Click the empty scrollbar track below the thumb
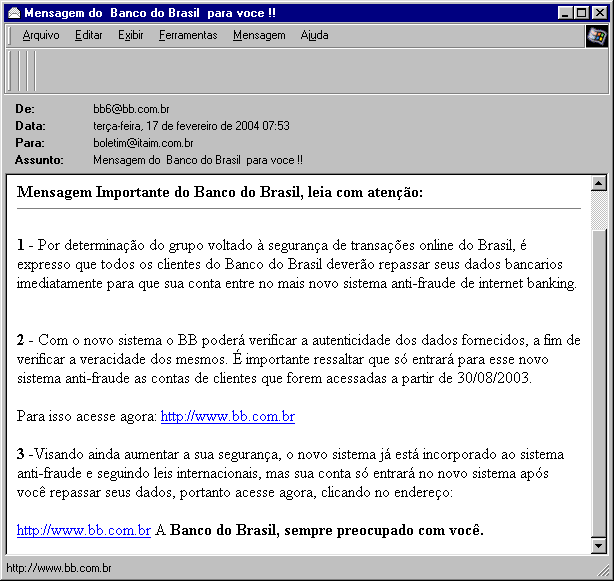This screenshot has width=614, height=581. [599, 400]
